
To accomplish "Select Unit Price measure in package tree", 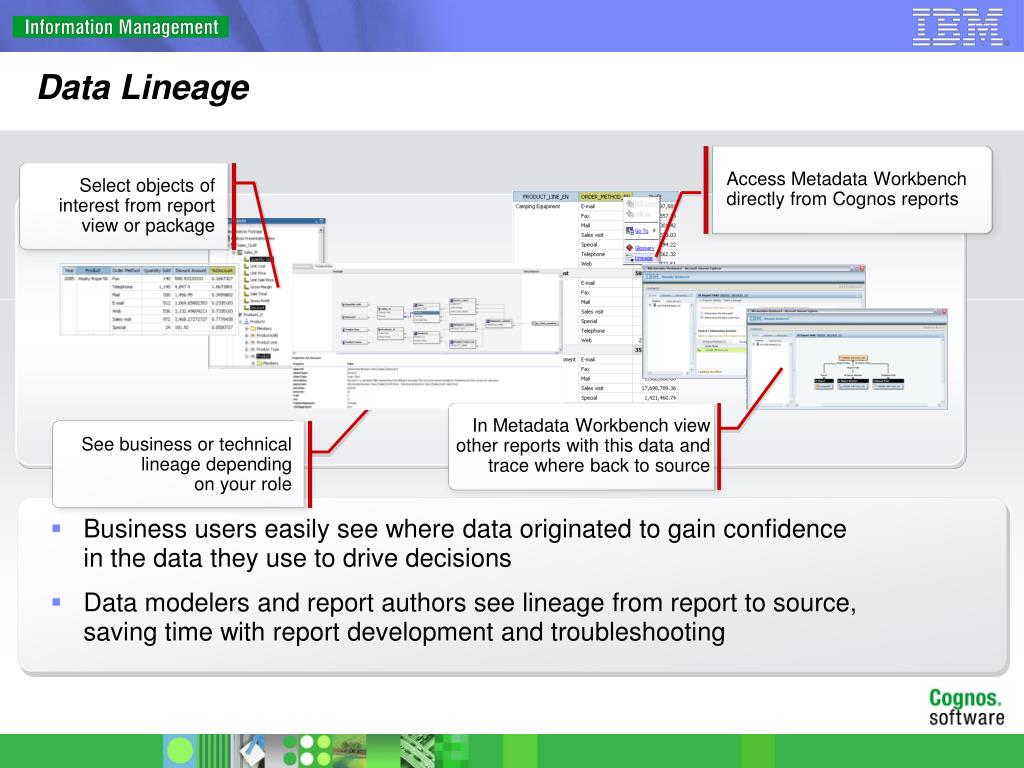I will (x=258, y=273).
